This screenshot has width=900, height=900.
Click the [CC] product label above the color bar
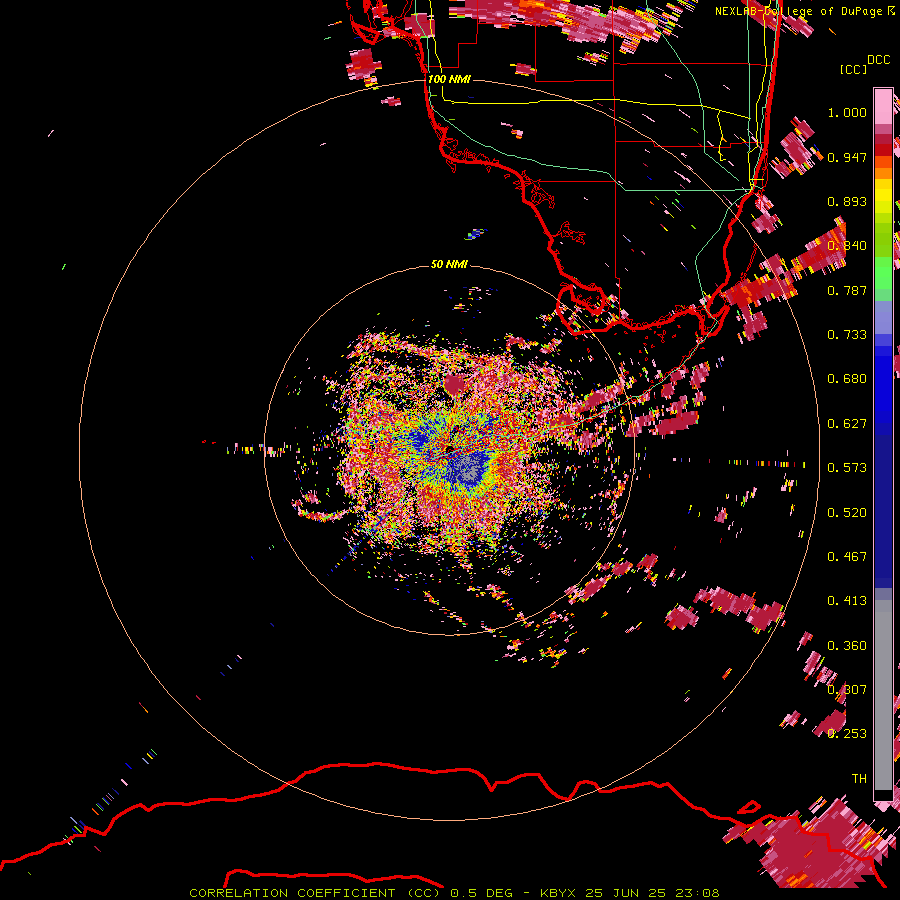point(853,69)
